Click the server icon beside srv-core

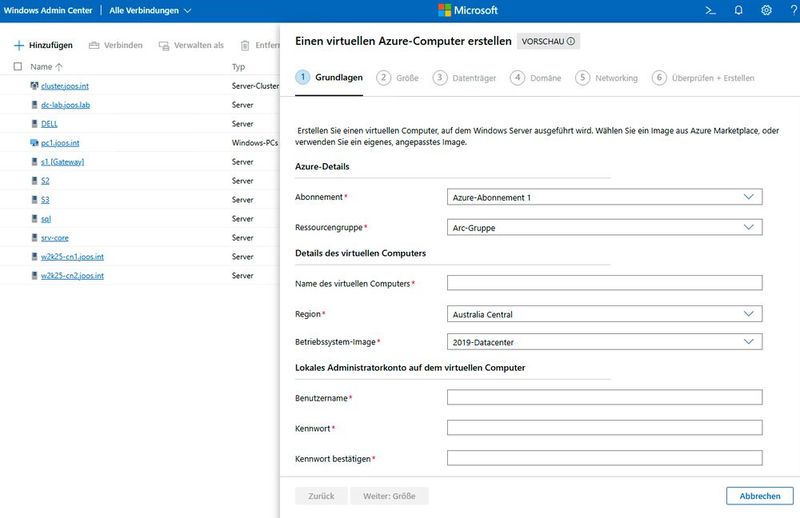(x=34, y=237)
